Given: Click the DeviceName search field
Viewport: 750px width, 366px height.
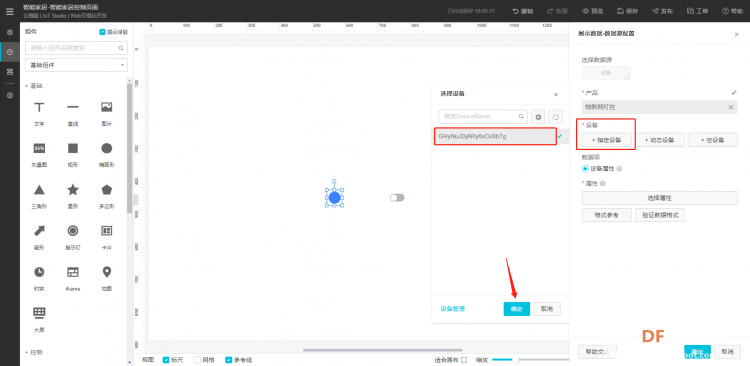Looking at the screenshot, I should tap(483, 117).
